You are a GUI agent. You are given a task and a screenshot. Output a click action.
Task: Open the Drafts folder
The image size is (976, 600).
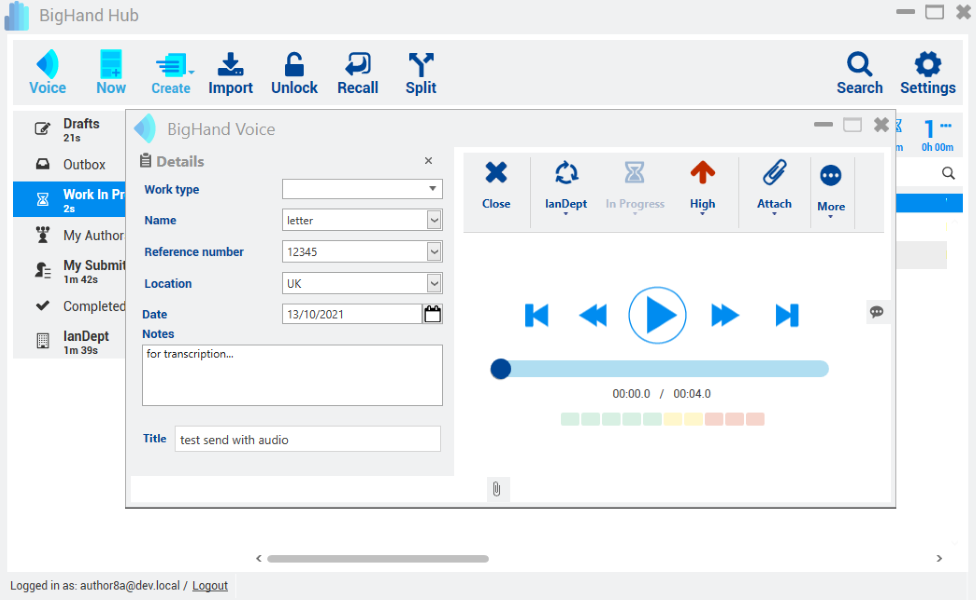(x=69, y=129)
